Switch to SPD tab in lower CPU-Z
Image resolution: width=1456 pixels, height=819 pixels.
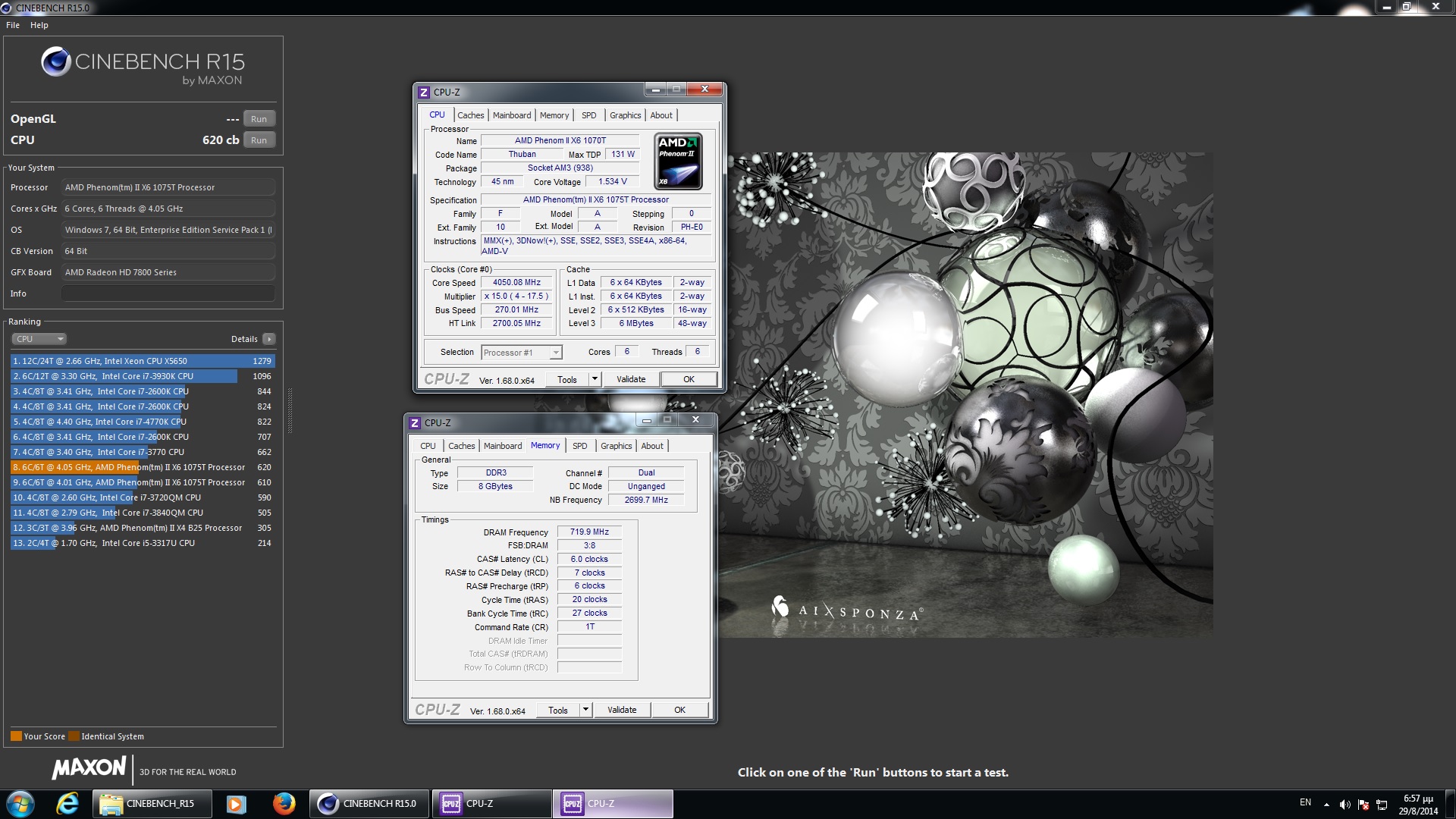pos(580,446)
